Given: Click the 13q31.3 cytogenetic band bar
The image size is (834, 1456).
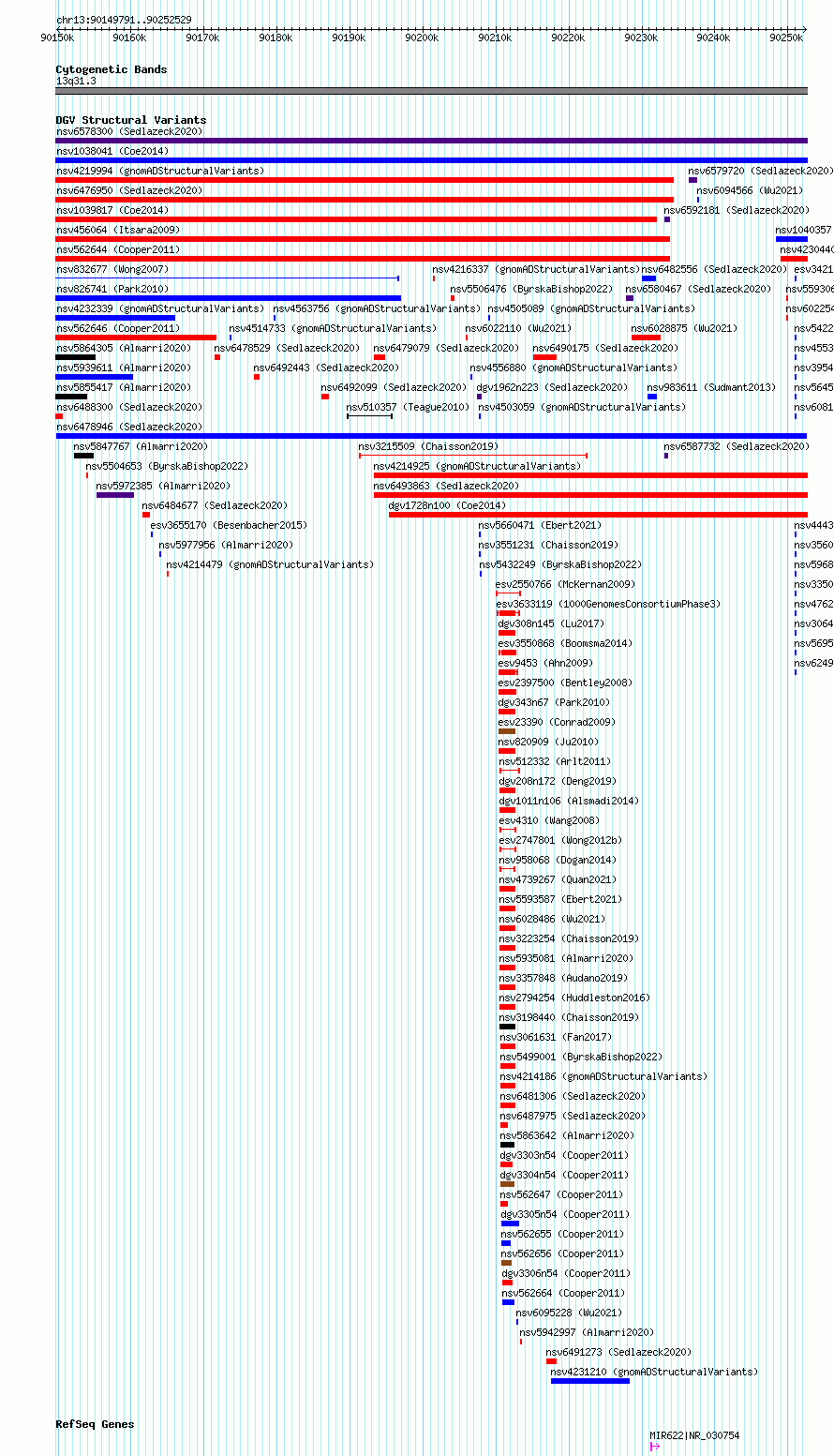Looking at the screenshot, I should pyautogui.click(x=431, y=91).
